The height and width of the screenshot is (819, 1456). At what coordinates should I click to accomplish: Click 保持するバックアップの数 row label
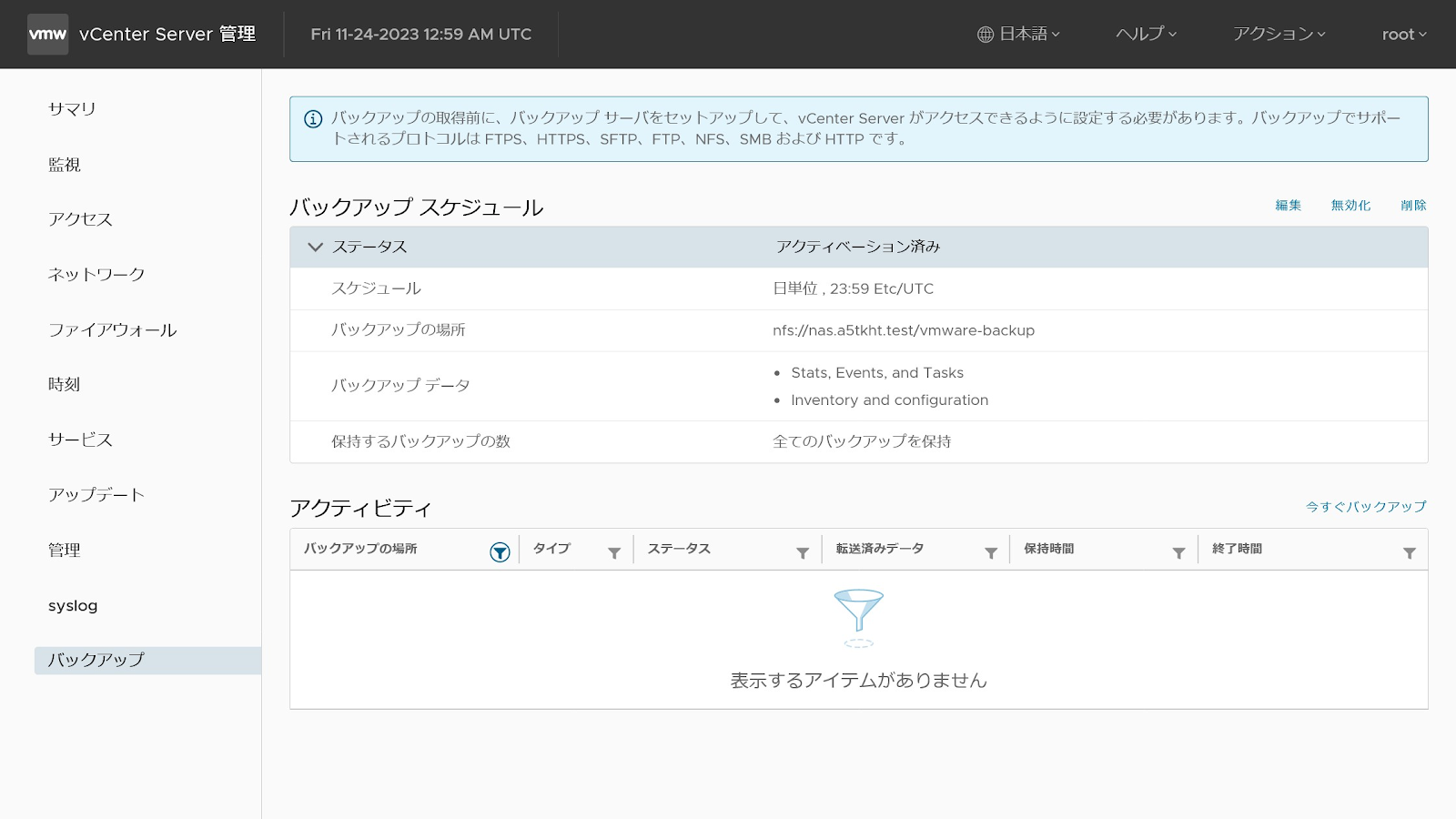click(x=420, y=441)
